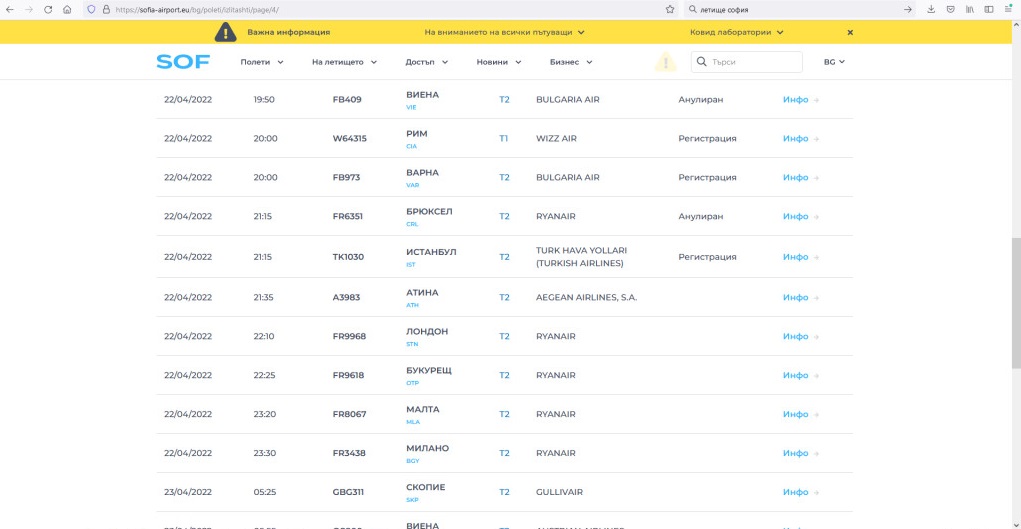Image resolution: width=1021 pixels, height=529 pixels.
Task: Click terminal T1 link for flight W64315
Action: 503,139
